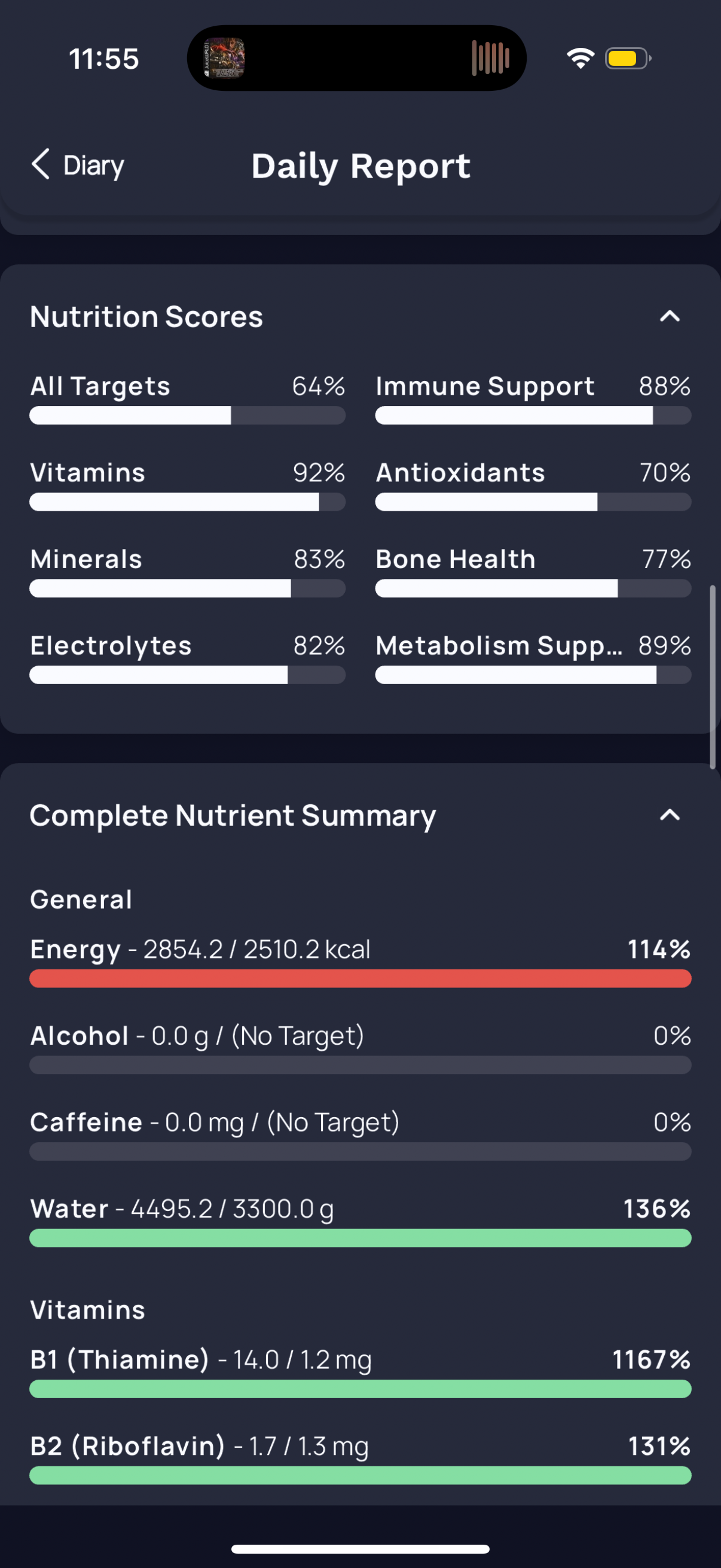This screenshot has width=721, height=1568.
Task: Tap the audio waveform indicator icon
Action: click(x=490, y=58)
